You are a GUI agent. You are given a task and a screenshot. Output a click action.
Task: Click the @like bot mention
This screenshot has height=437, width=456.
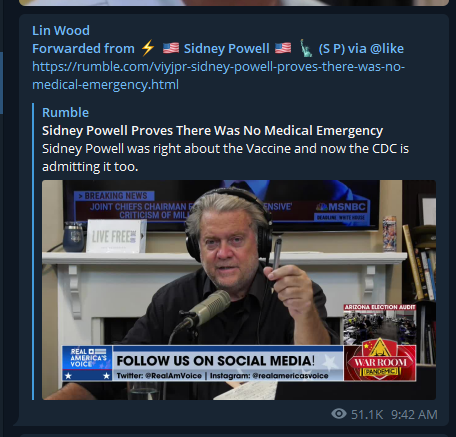click(387, 49)
